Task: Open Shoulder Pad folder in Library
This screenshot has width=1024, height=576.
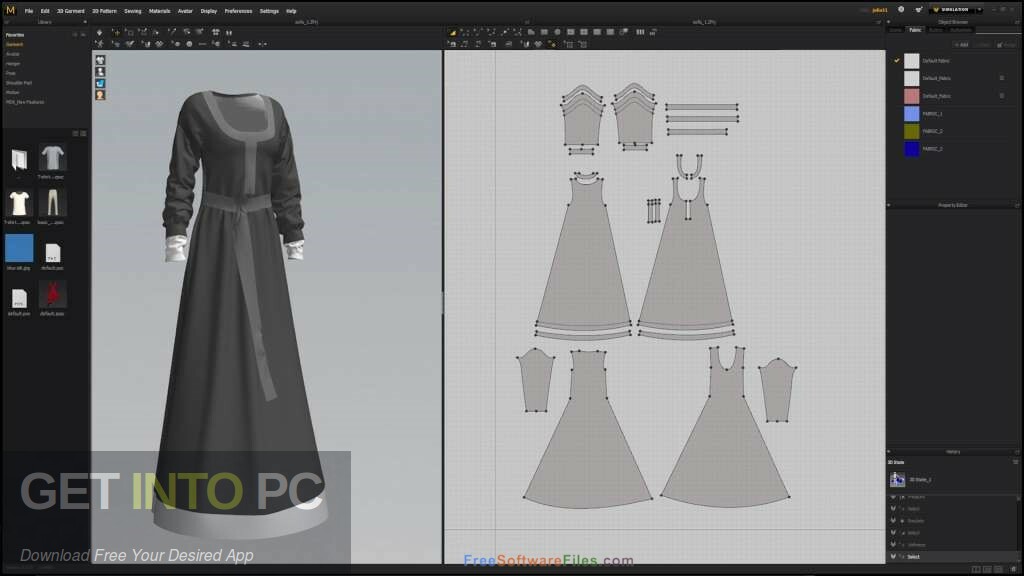Action: click(x=19, y=83)
